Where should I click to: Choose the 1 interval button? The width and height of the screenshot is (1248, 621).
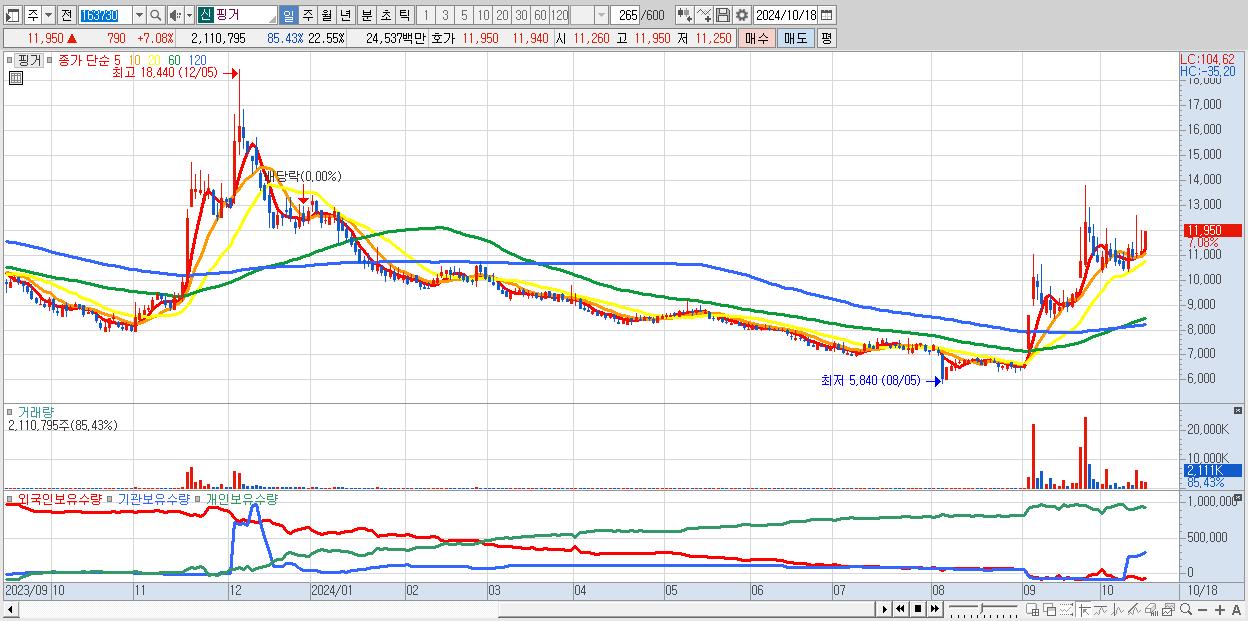tap(426, 15)
